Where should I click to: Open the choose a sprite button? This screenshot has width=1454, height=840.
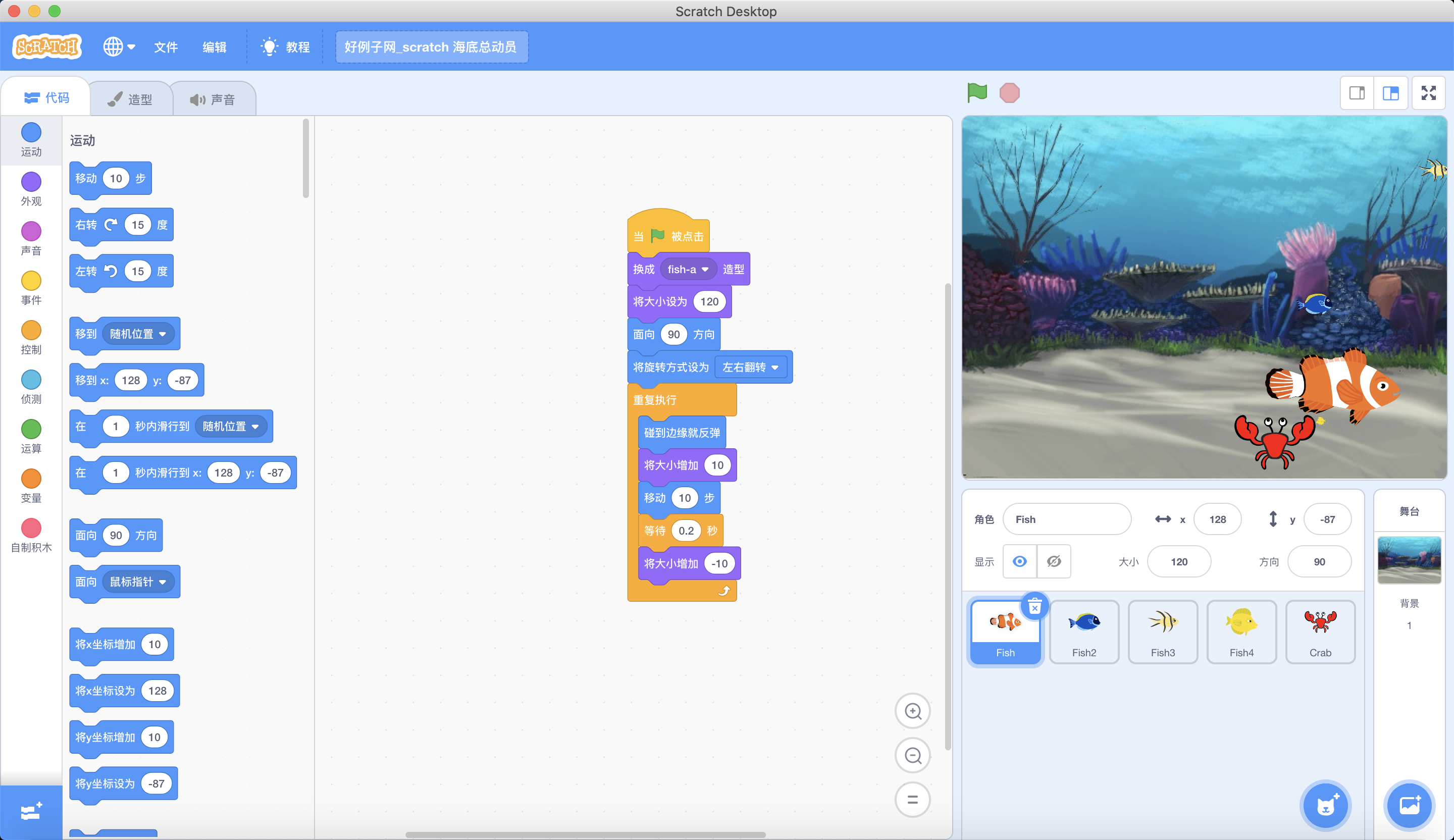[1326, 806]
